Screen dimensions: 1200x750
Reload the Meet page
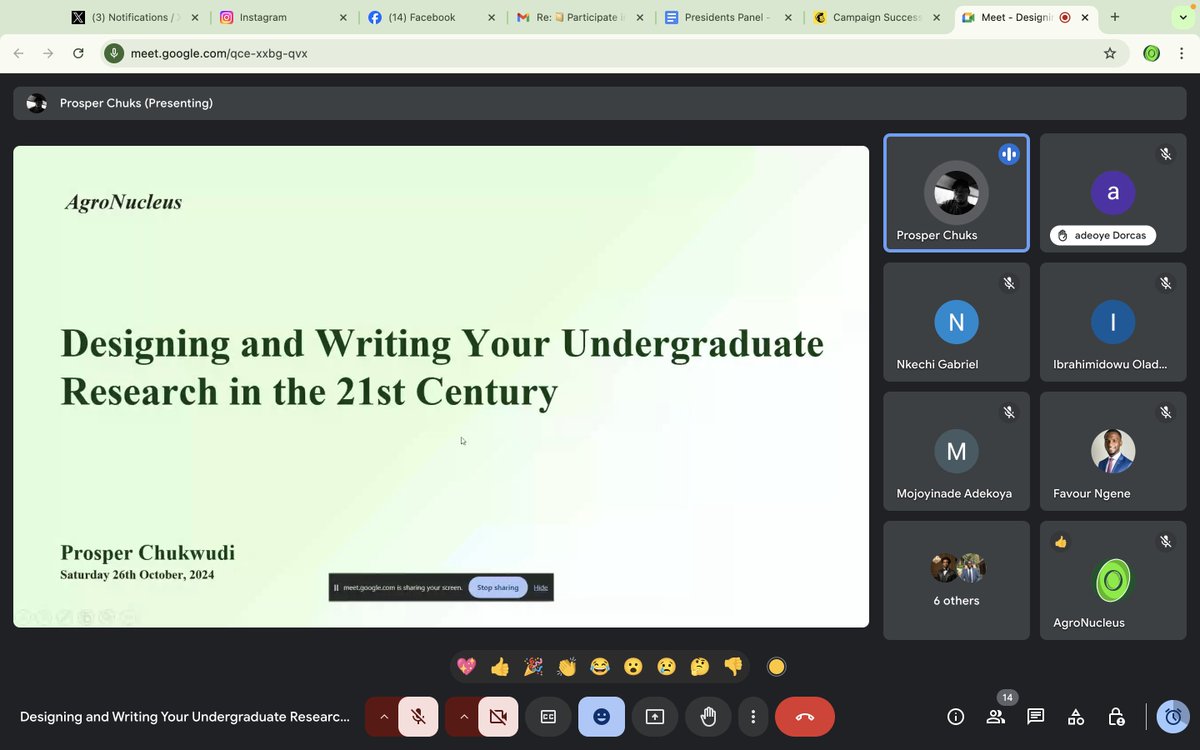pos(78,53)
